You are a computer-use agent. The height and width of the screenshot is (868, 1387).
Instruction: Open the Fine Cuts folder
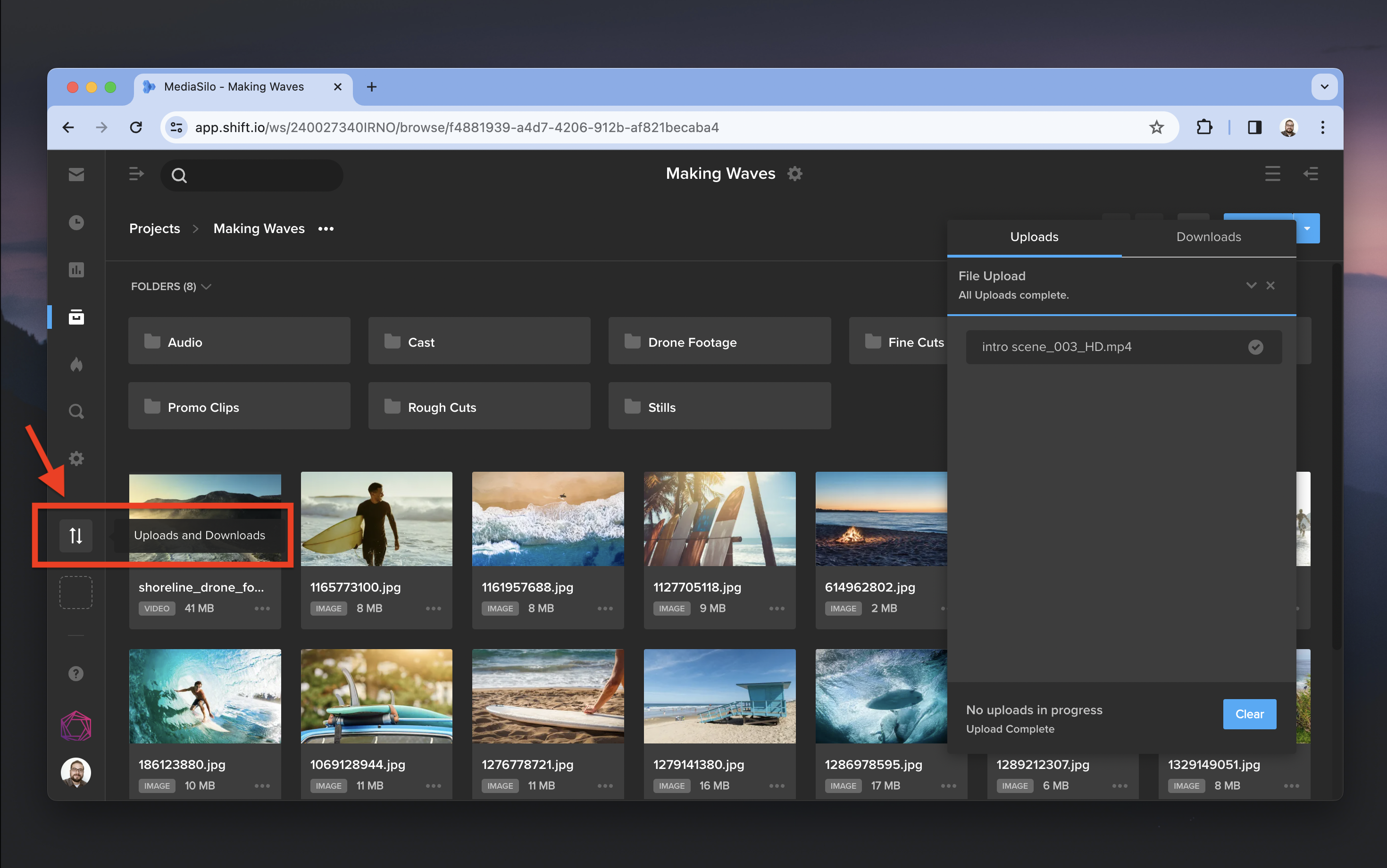pos(898,341)
